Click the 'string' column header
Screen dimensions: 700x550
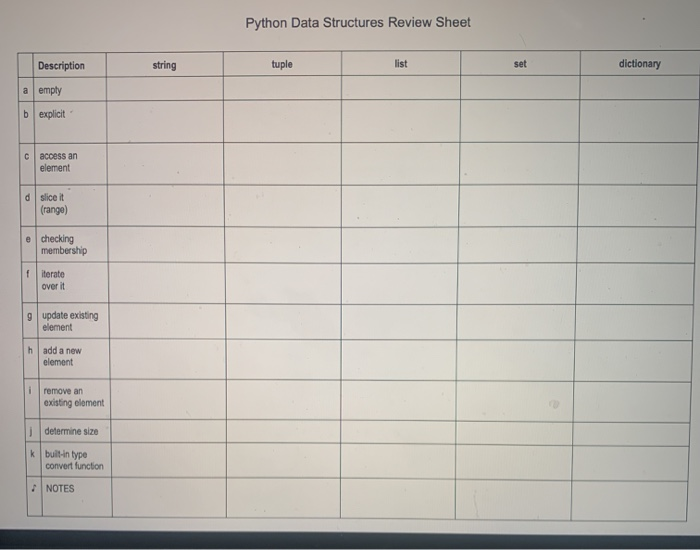pyautogui.click(x=164, y=65)
